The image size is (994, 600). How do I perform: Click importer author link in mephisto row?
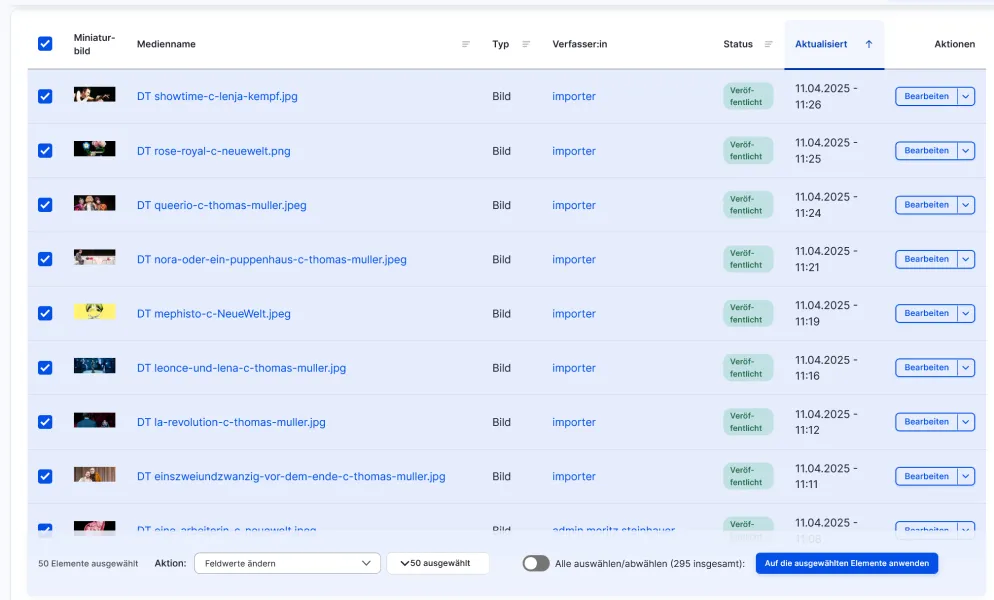(574, 313)
